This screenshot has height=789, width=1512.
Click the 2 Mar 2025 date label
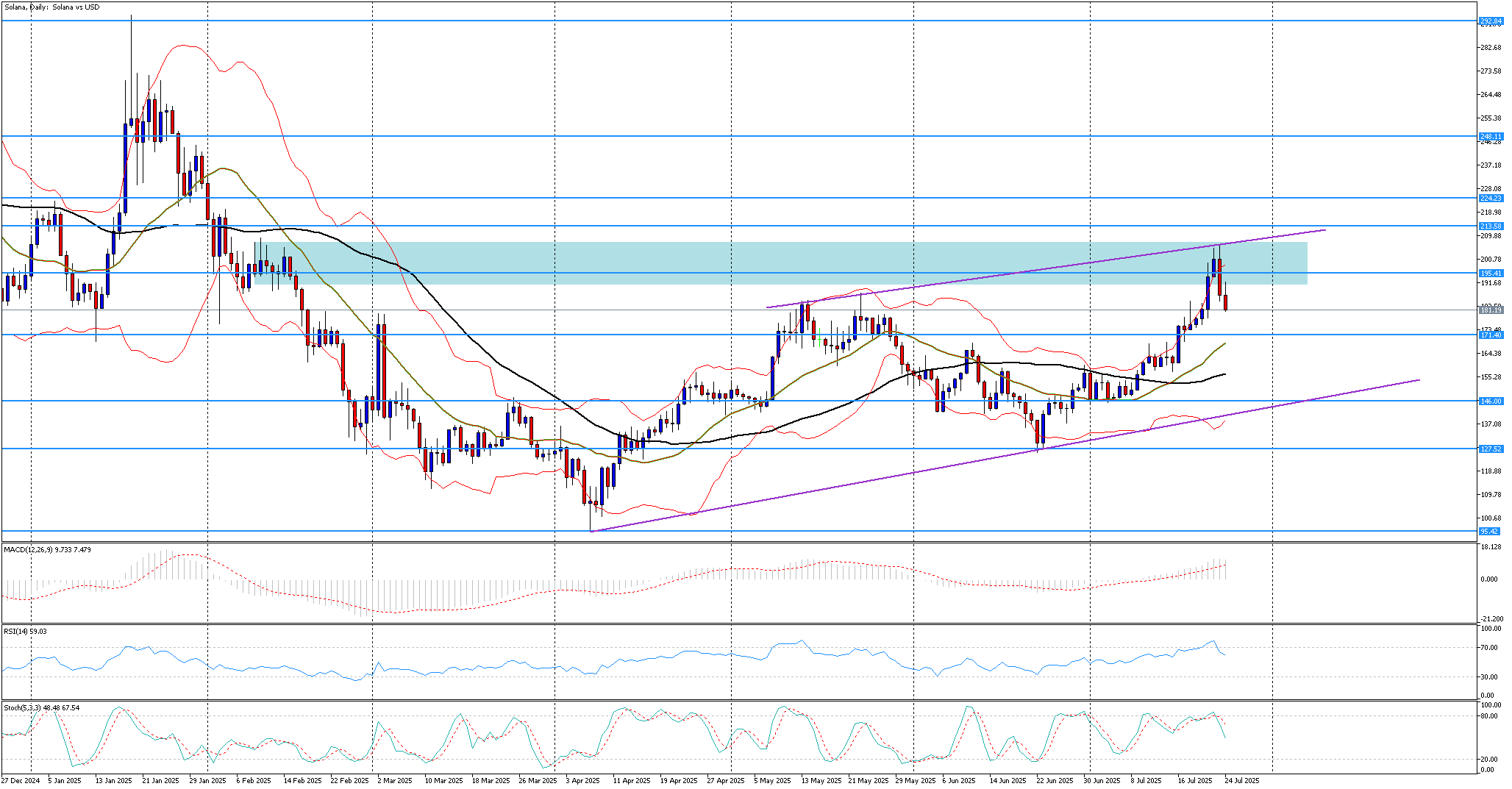click(x=394, y=780)
